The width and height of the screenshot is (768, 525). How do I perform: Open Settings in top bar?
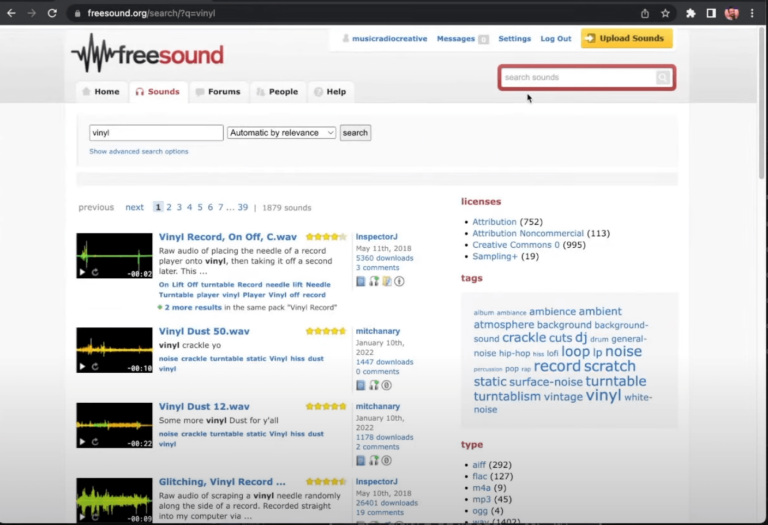514,39
